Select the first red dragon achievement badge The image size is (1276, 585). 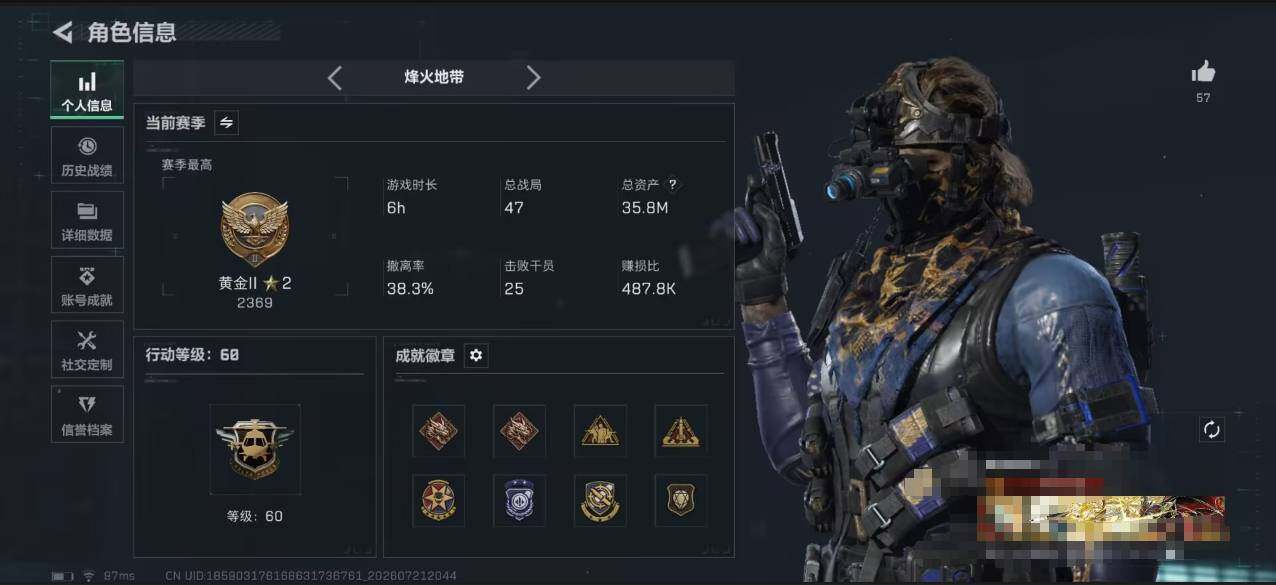tap(438, 431)
